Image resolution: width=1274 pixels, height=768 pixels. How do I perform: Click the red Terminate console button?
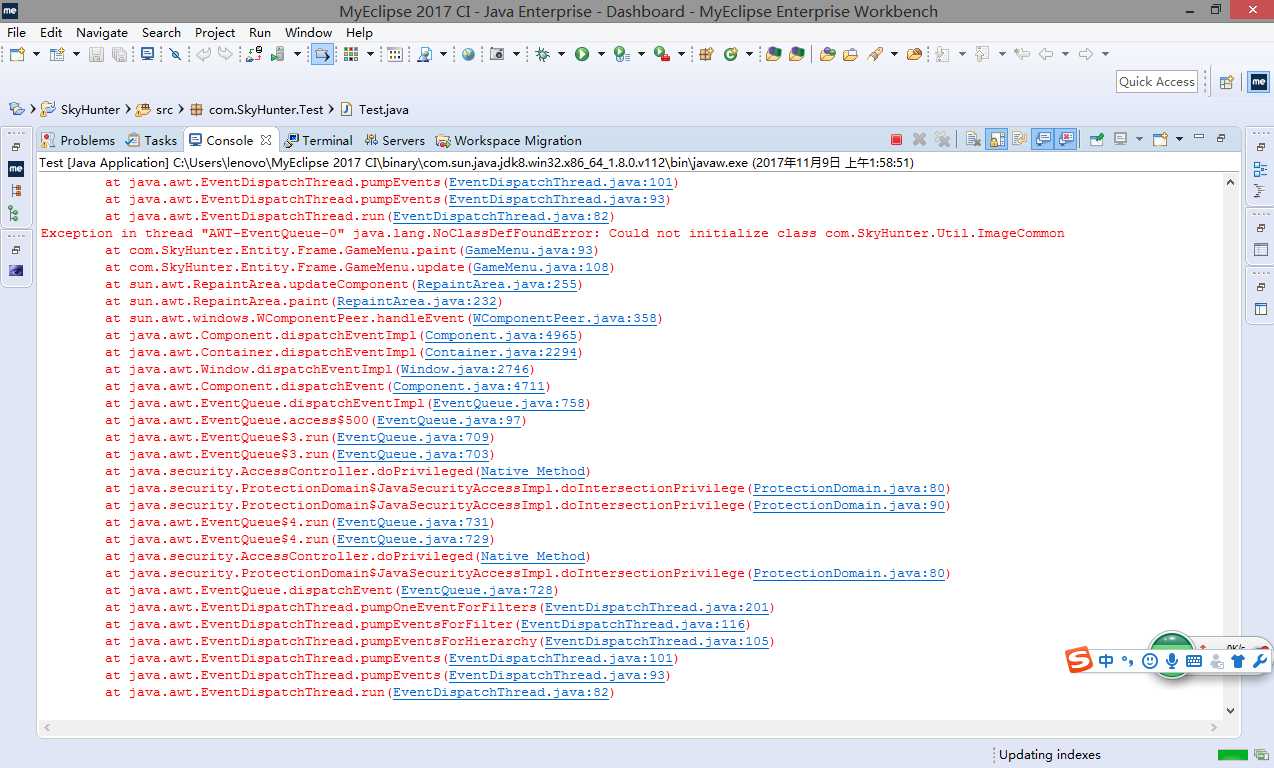click(x=896, y=140)
